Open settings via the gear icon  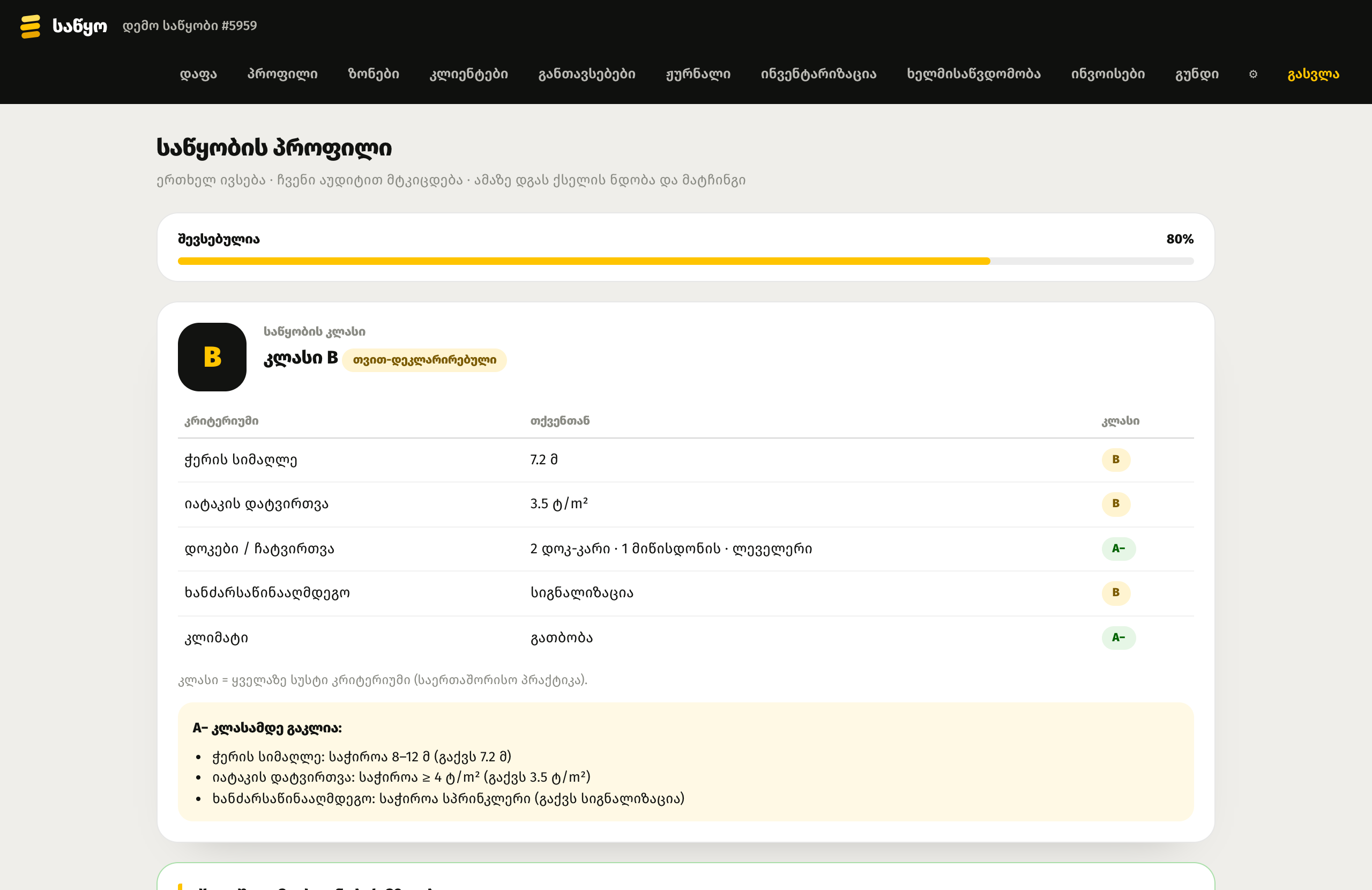(1252, 74)
